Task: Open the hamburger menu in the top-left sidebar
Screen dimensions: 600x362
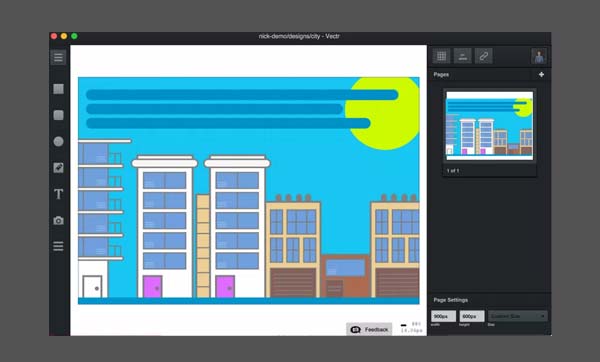Action: pyautogui.click(x=58, y=57)
